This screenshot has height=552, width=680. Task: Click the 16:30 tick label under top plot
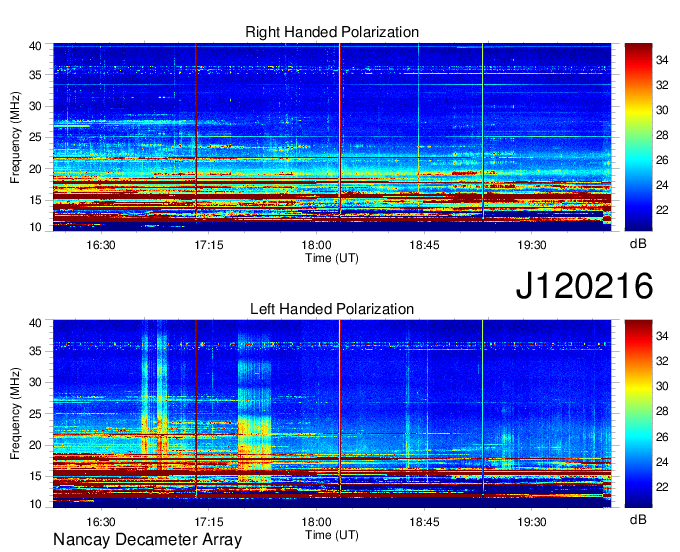tap(101, 245)
